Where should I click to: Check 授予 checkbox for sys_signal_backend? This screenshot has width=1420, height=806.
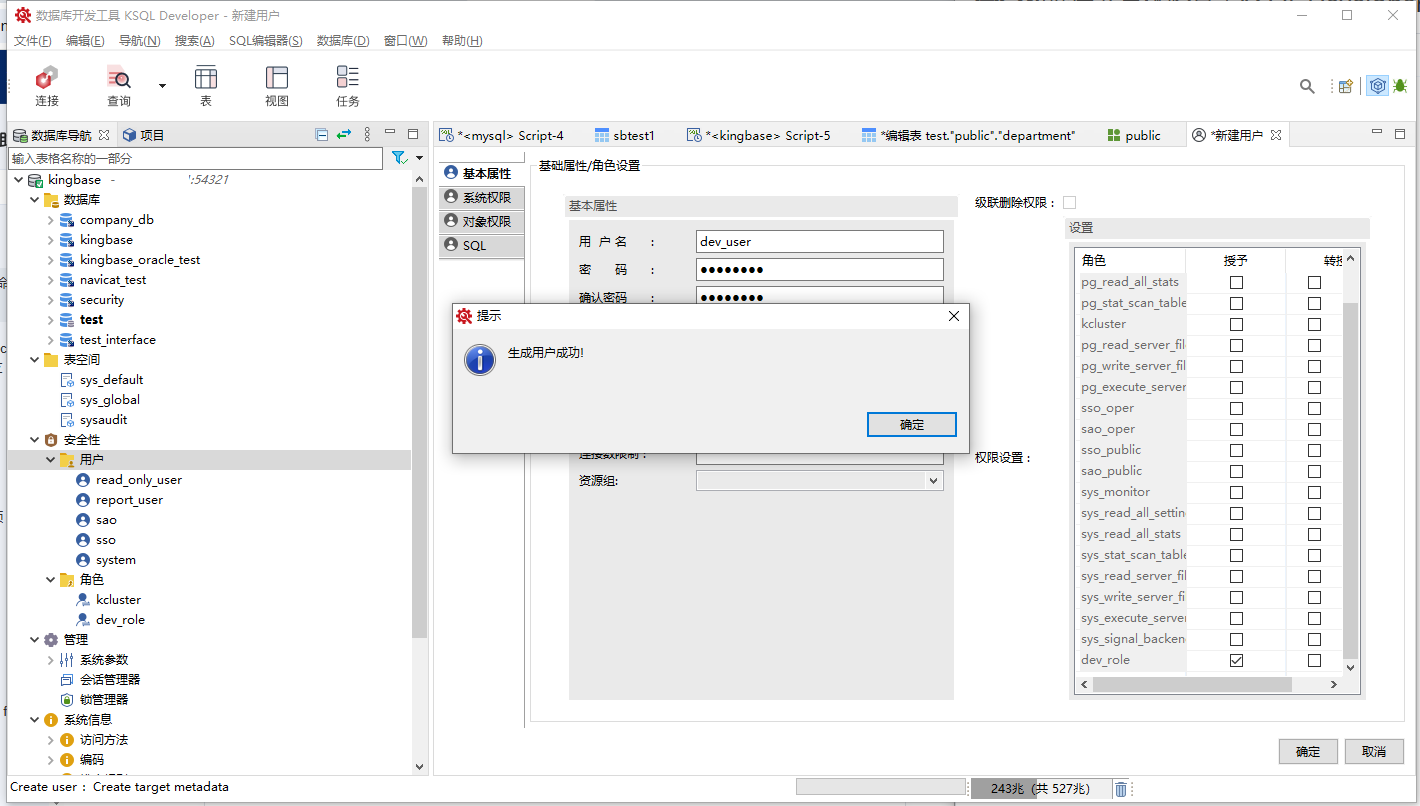click(x=1236, y=639)
